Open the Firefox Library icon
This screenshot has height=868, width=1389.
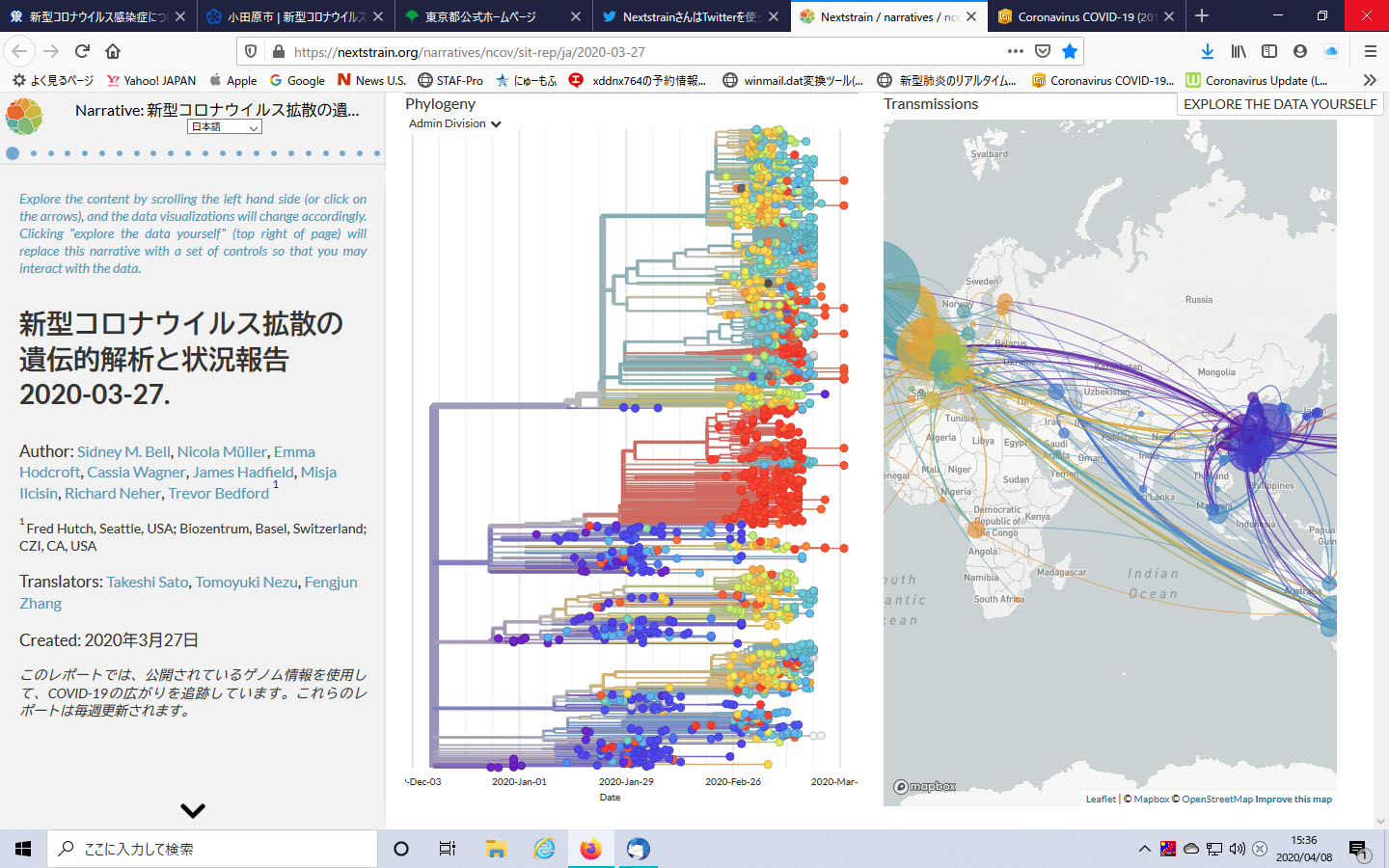click(x=1239, y=51)
